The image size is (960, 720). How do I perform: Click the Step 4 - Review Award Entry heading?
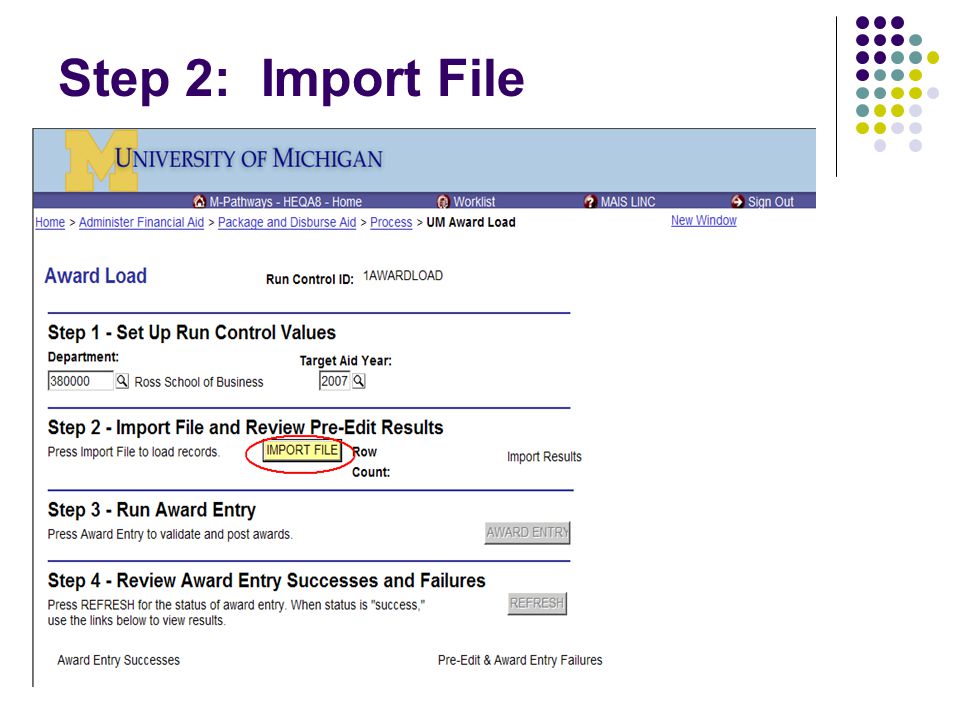click(x=266, y=580)
